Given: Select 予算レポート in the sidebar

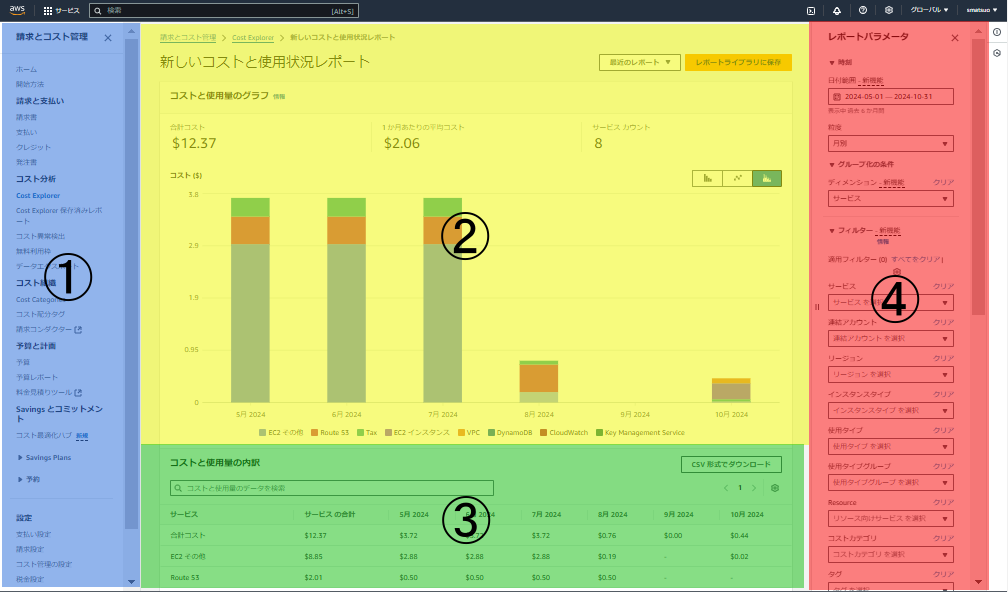Looking at the screenshot, I should (37, 377).
